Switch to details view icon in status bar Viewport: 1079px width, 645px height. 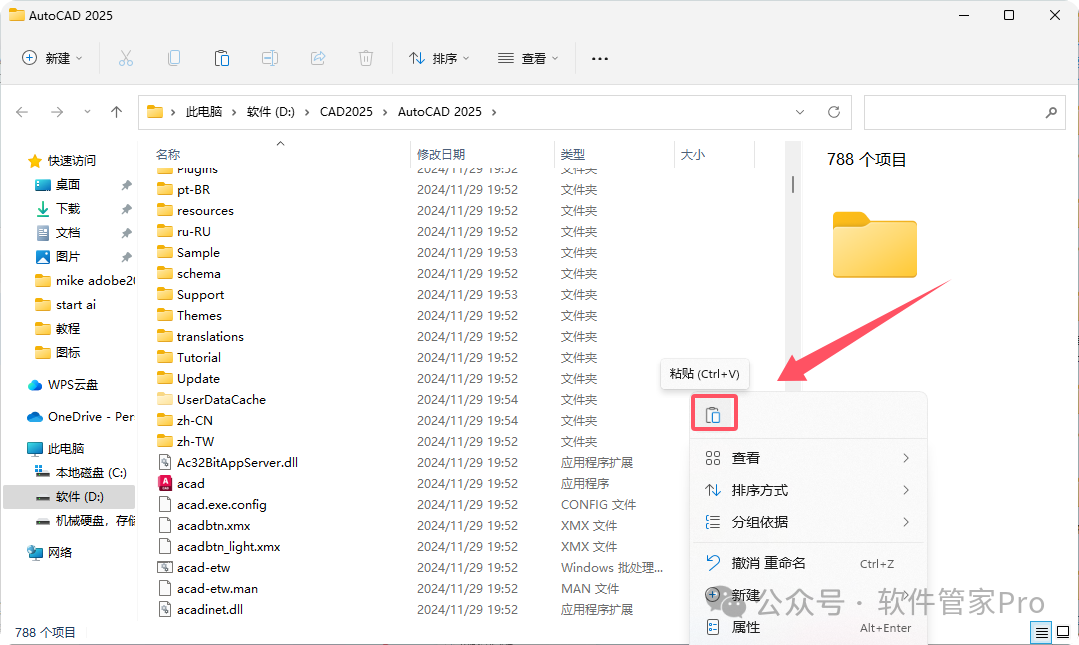(x=1042, y=632)
